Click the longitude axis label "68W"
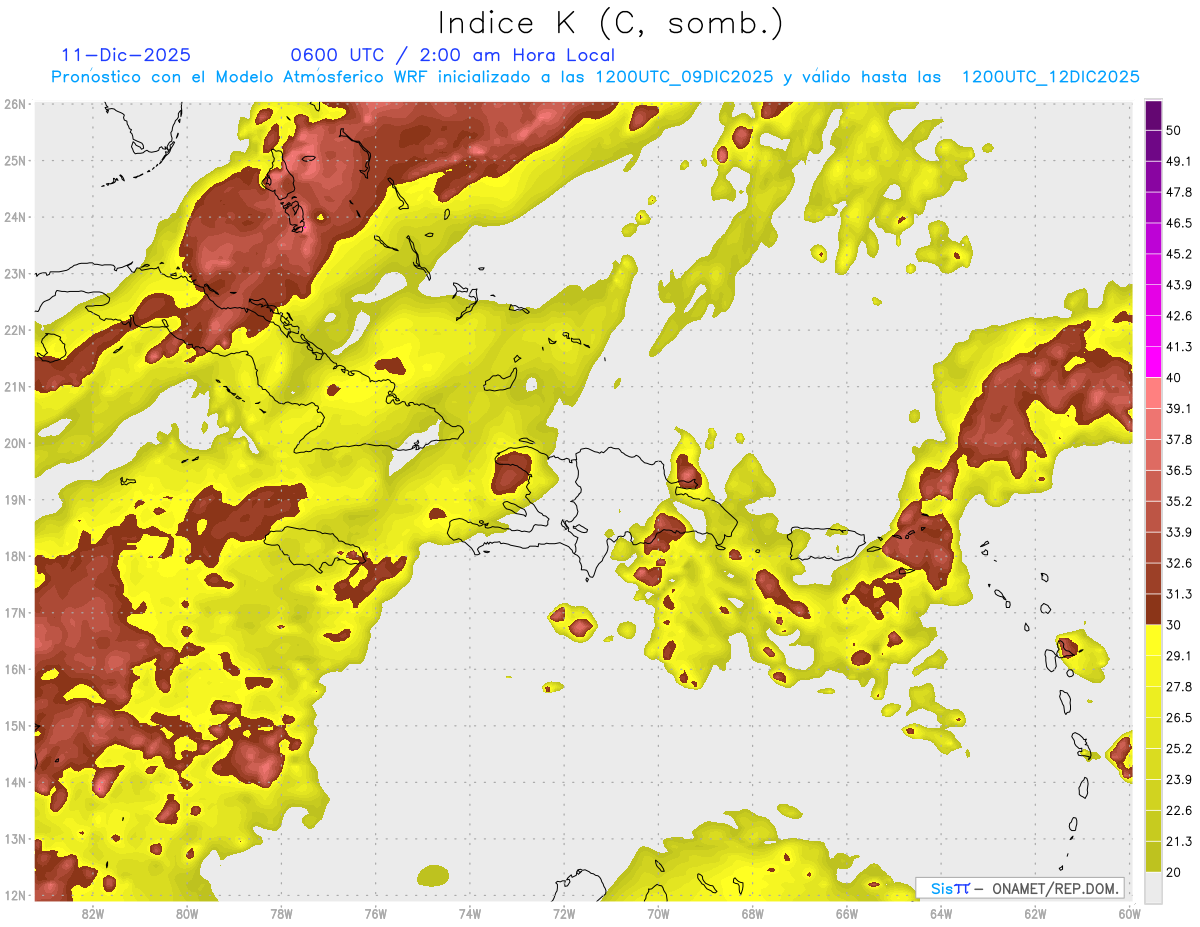This screenshot has width=1200, height=927. [753, 914]
